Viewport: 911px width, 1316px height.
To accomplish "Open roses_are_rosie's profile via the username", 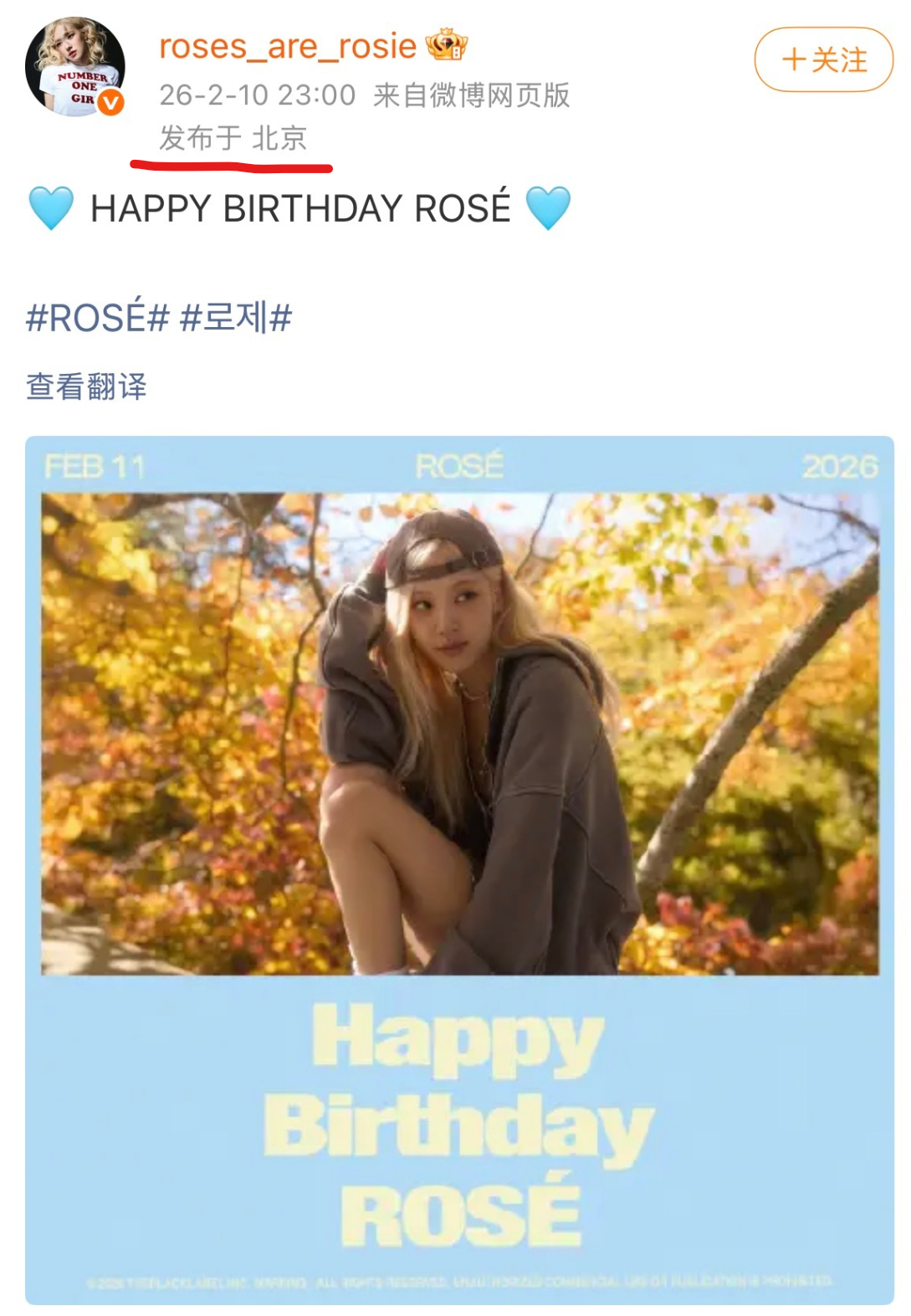I will point(287,48).
